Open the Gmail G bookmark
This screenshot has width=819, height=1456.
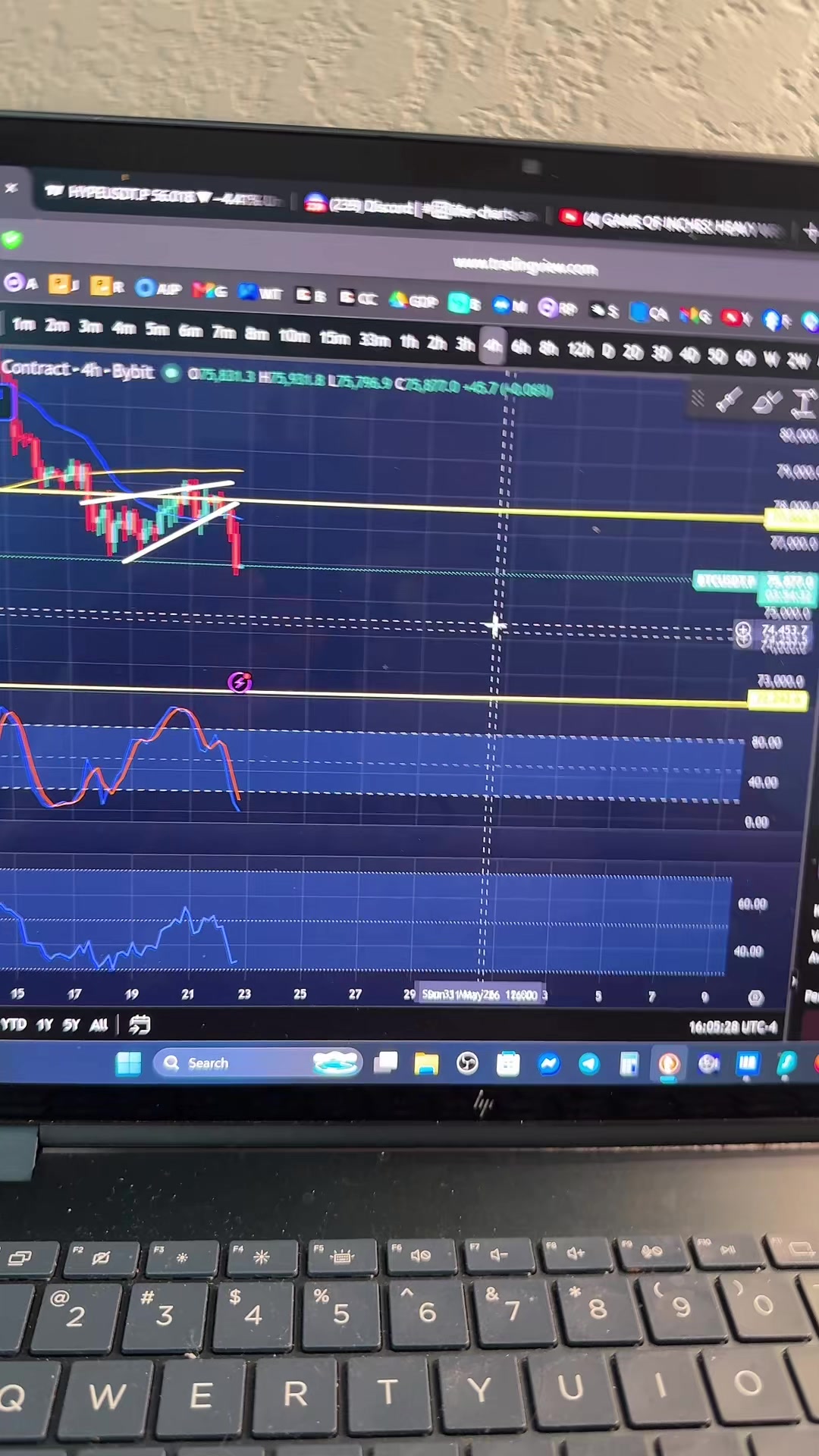coord(209,290)
